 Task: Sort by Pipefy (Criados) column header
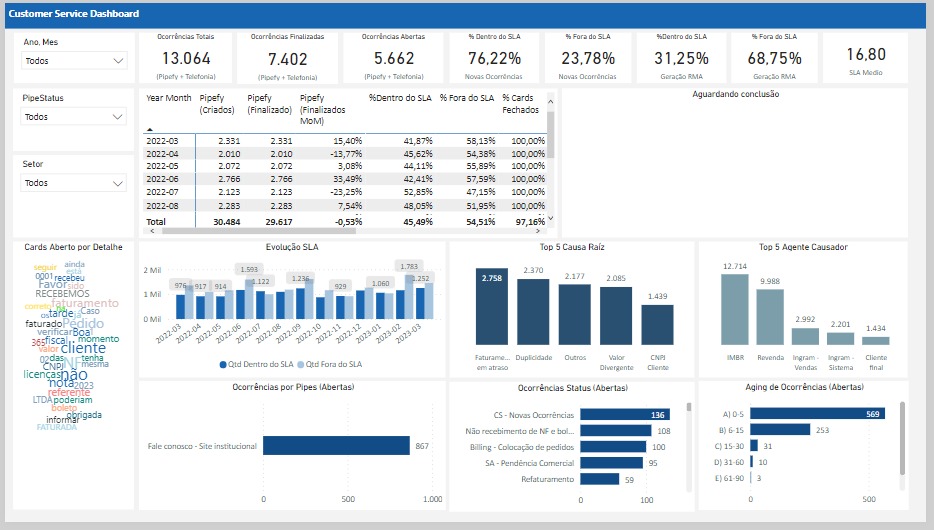click(x=217, y=104)
